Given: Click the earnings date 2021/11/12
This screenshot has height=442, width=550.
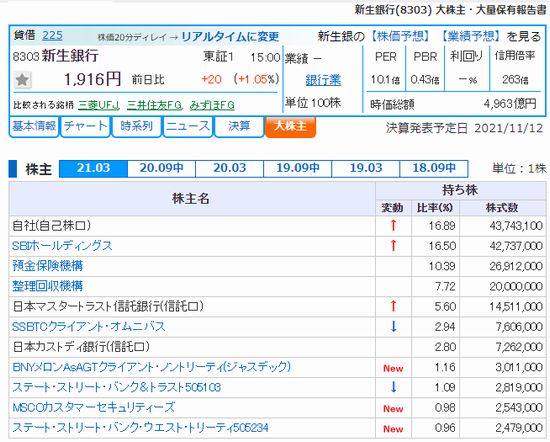Looking at the screenshot, I should point(509,128).
